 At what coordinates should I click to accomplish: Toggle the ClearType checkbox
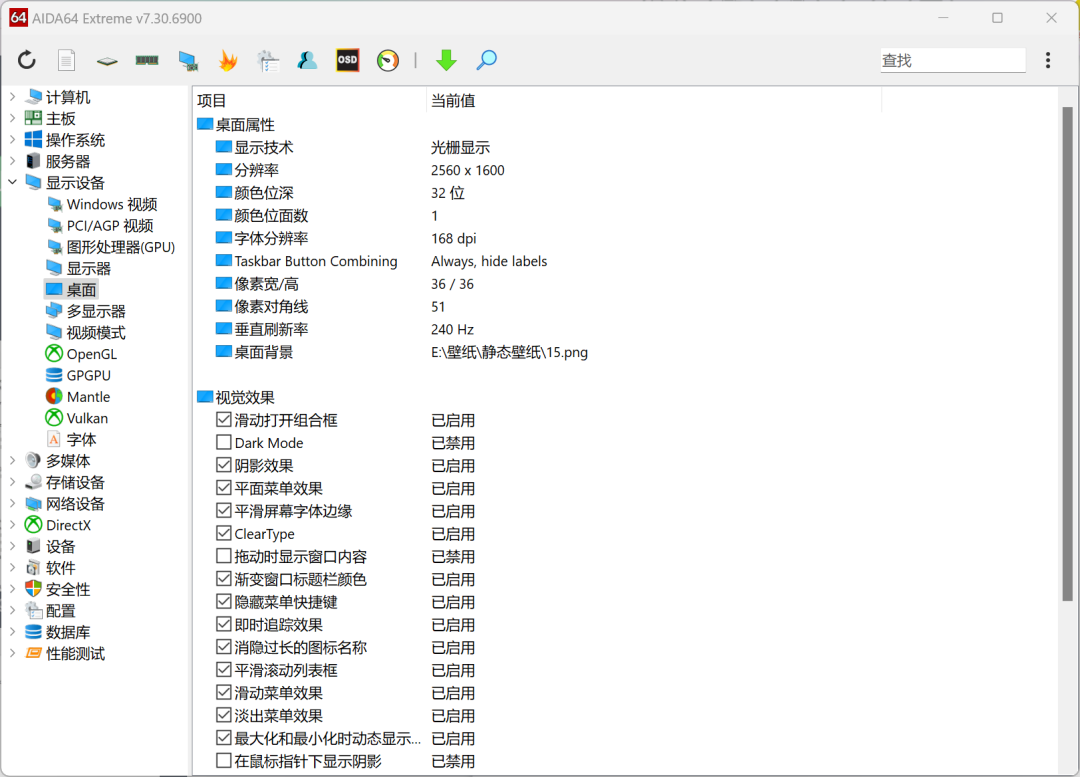point(223,533)
